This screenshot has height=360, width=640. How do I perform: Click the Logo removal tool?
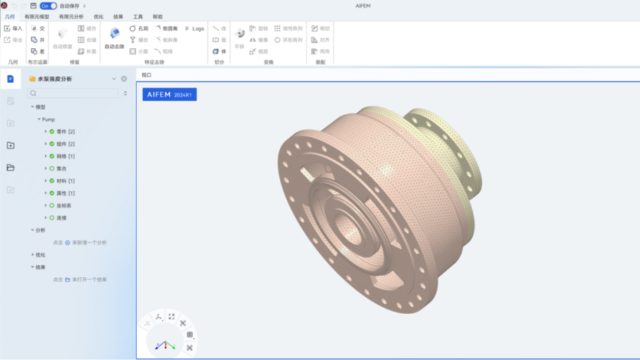click(194, 29)
